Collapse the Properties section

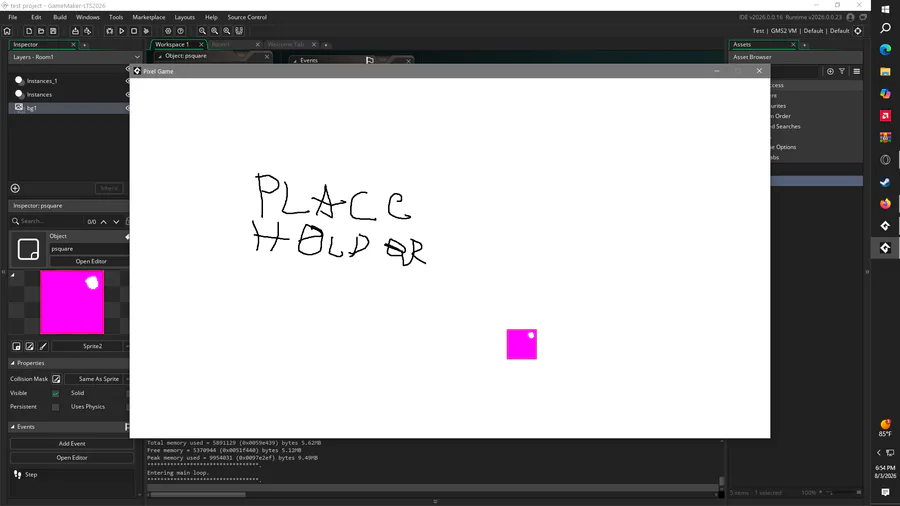pos(13,363)
